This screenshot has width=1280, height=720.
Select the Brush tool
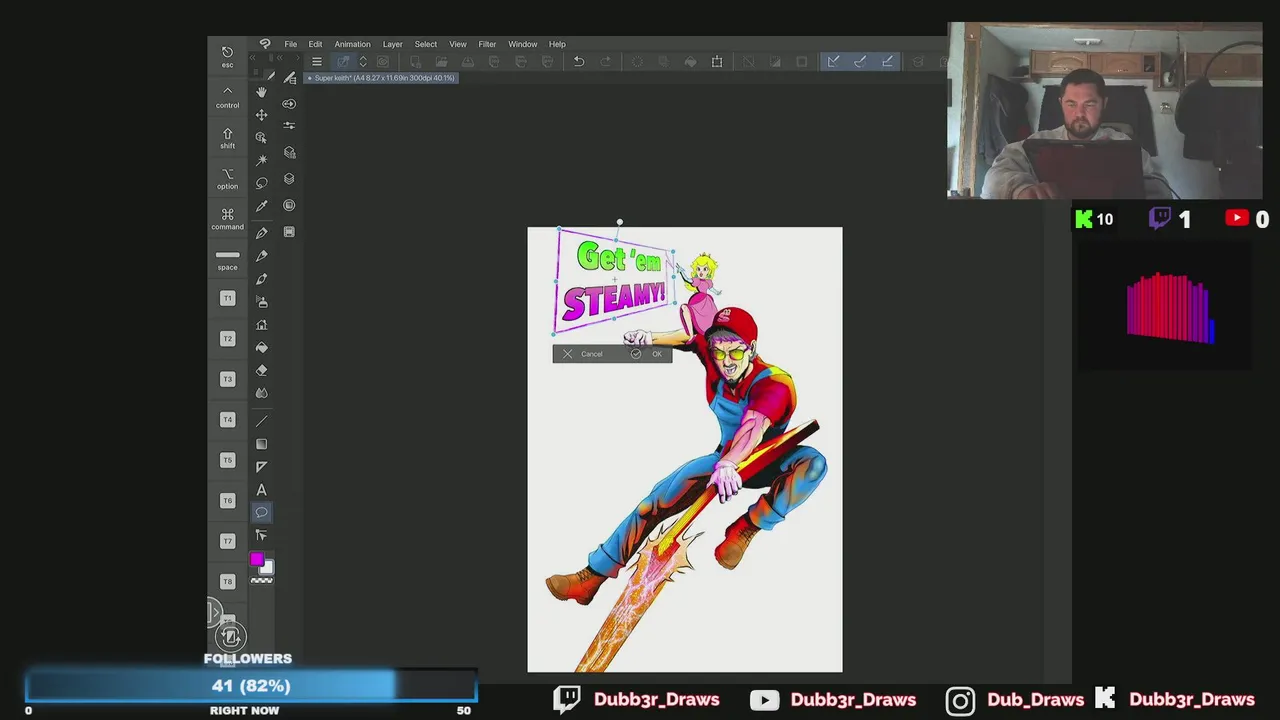tap(261, 279)
